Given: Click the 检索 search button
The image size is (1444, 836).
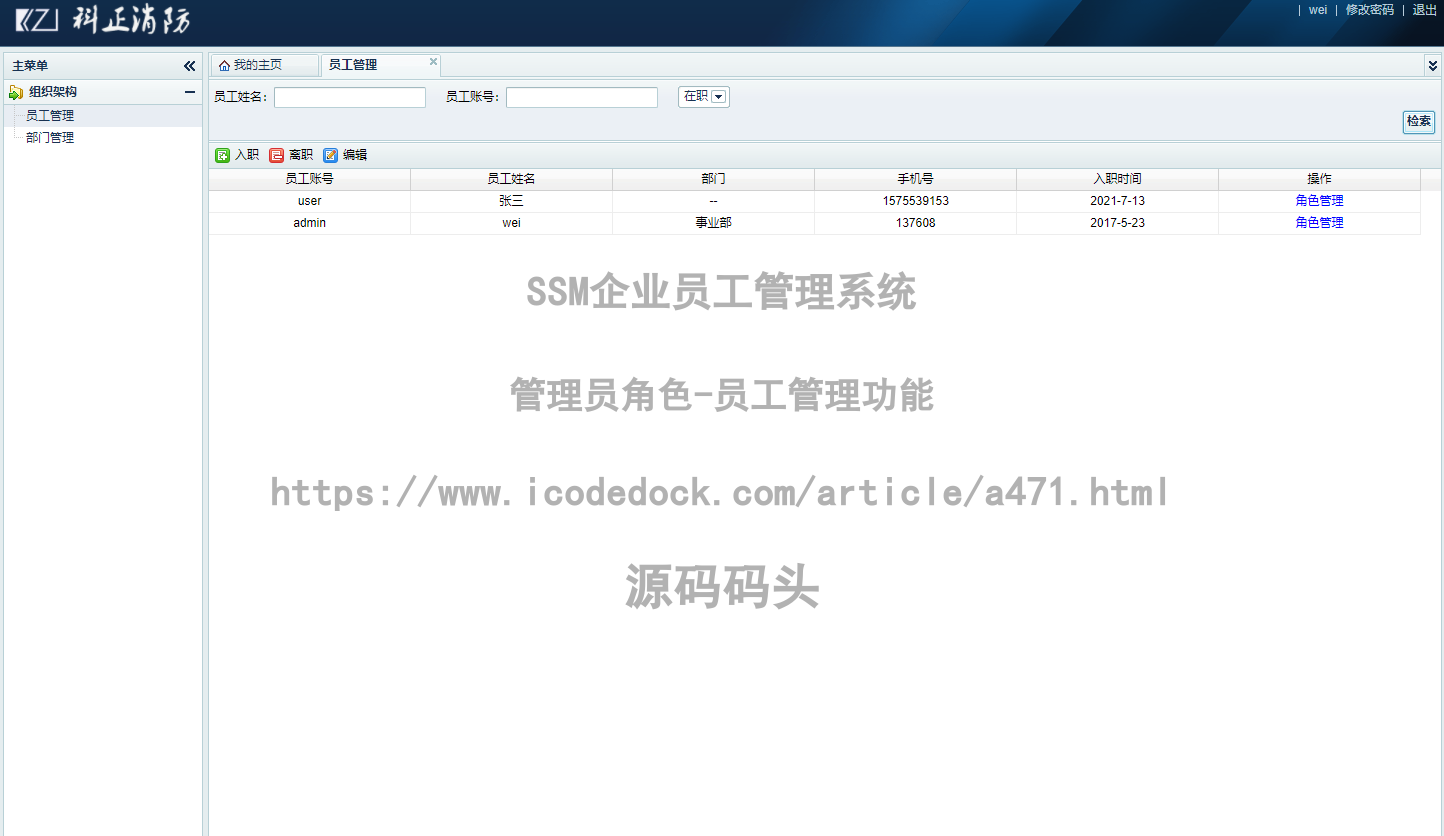Looking at the screenshot, I should [x=1418, y=122].
